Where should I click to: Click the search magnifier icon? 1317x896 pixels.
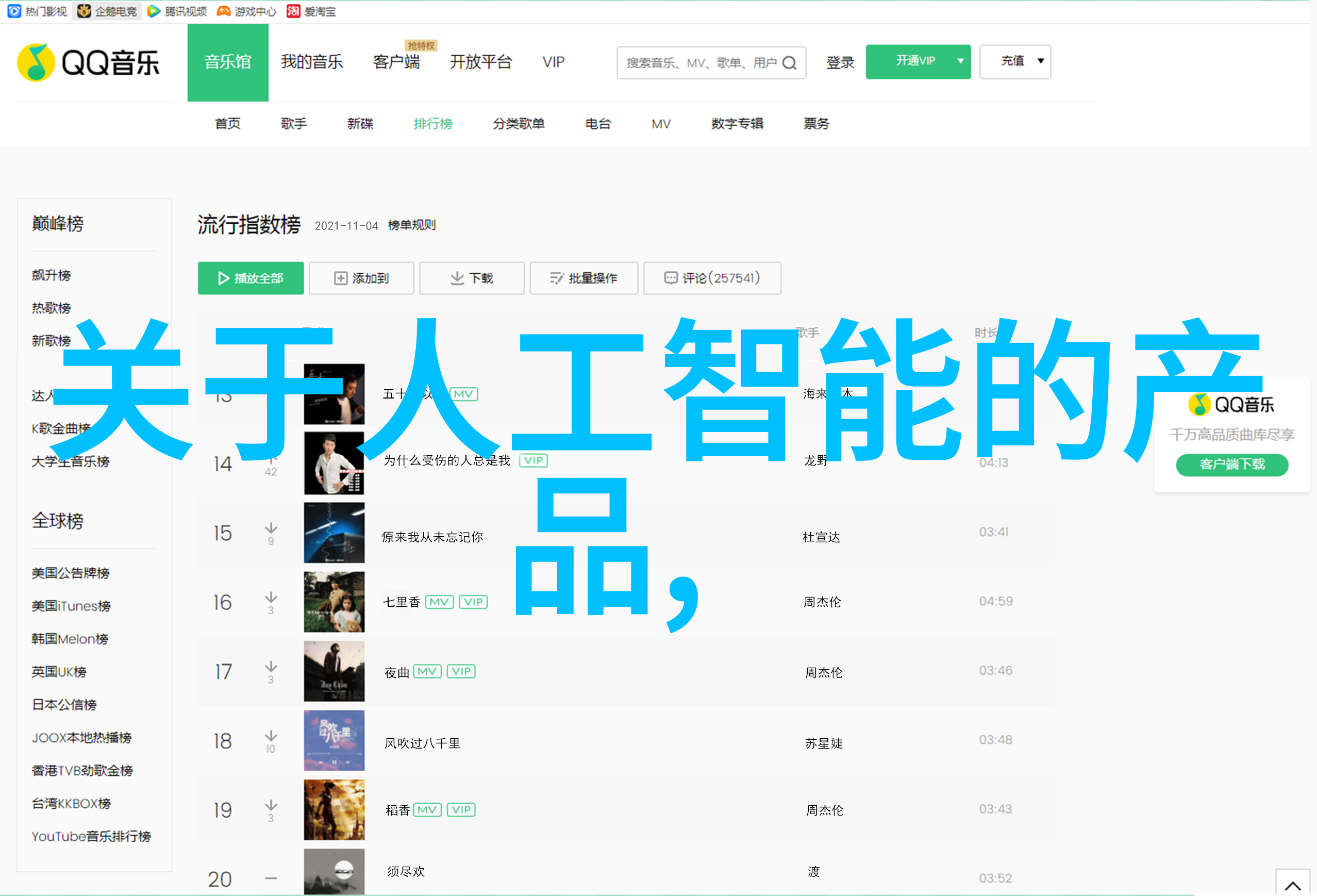[x=789, y=63]
